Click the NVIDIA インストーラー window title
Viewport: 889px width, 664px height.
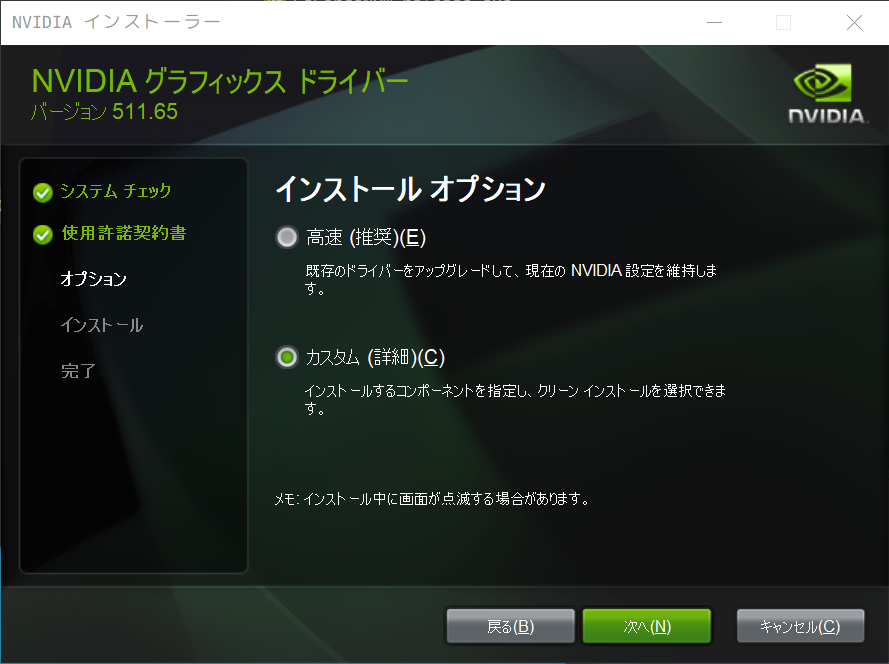tap(116, 22)
